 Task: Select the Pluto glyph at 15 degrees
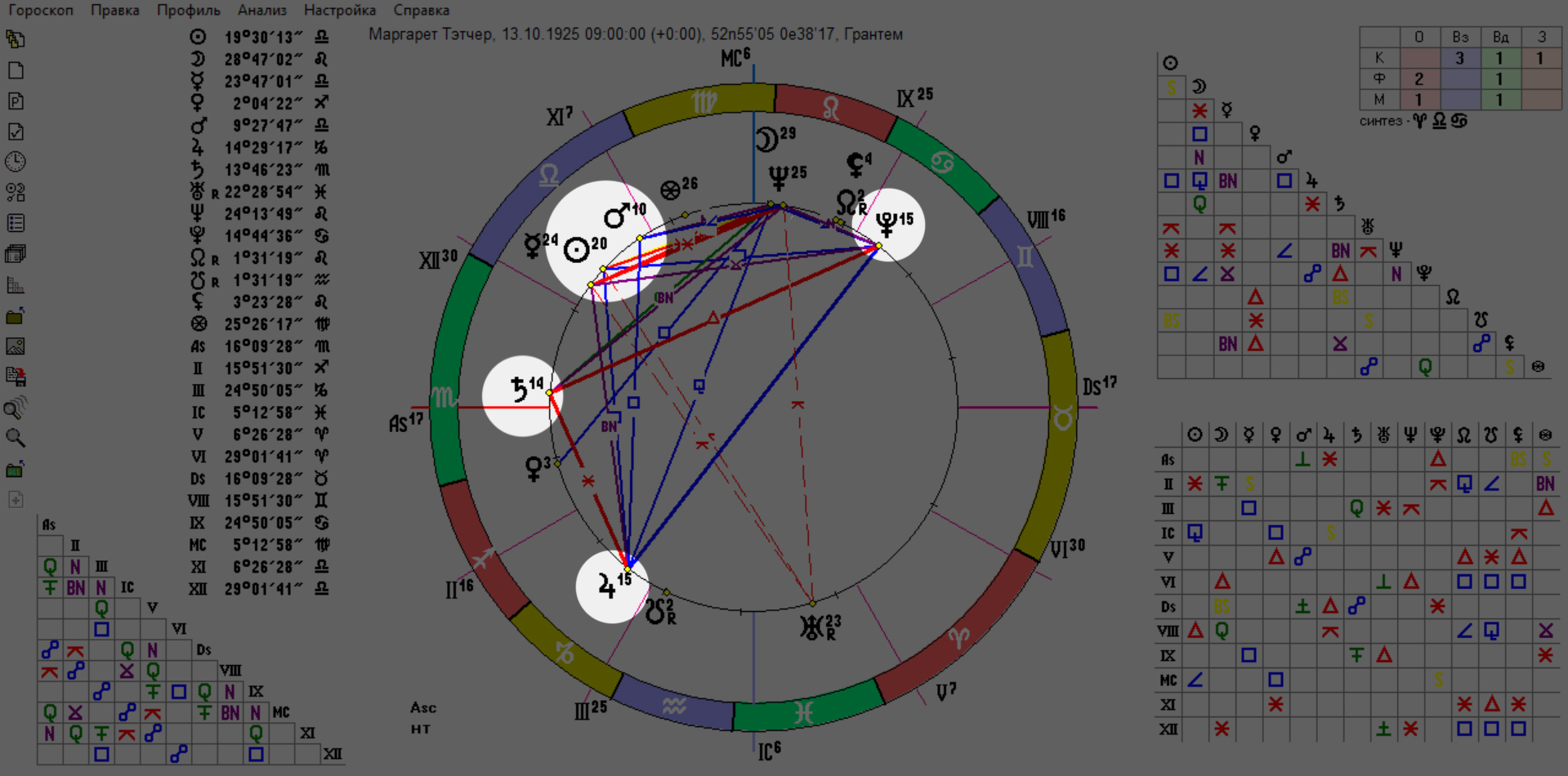[886, 223]
